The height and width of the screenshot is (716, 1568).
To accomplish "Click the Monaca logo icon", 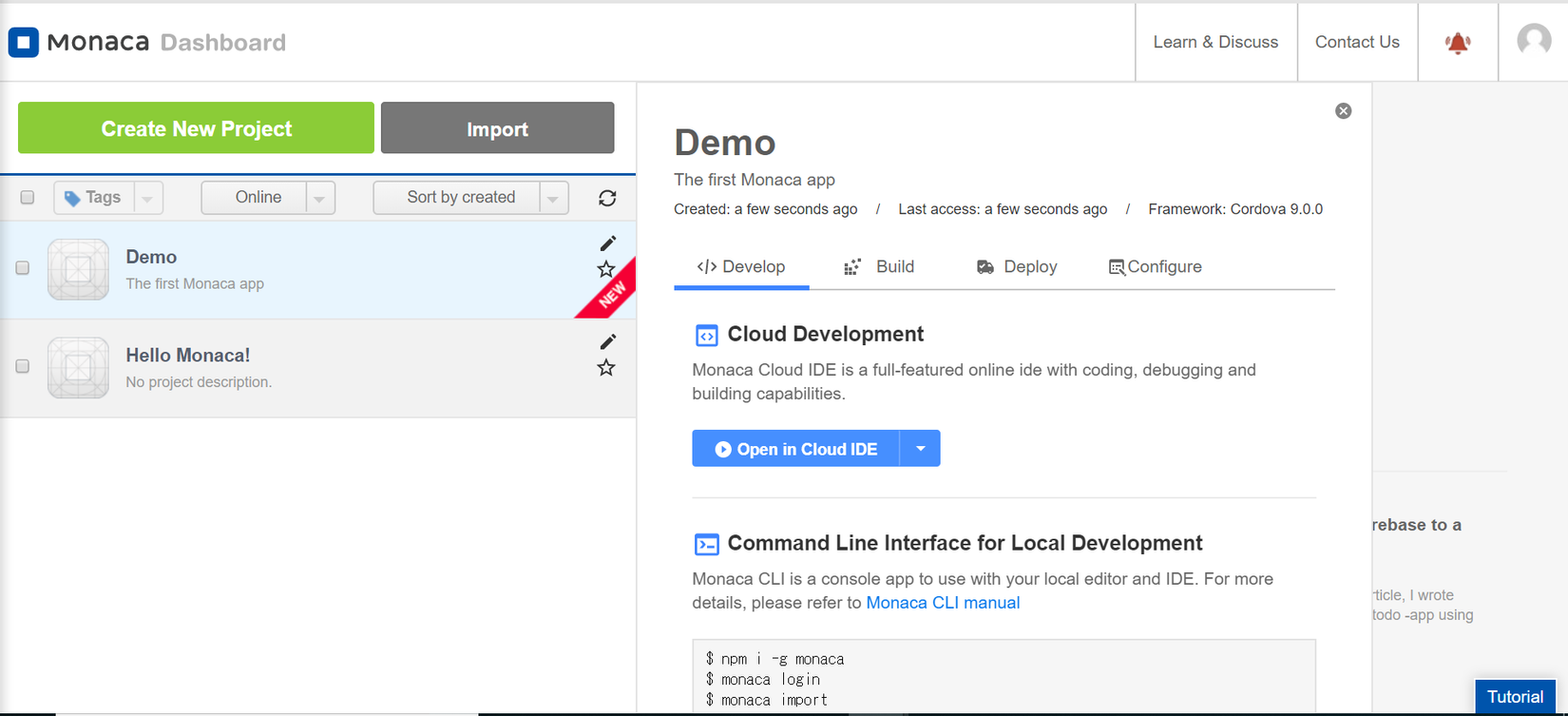I will 24,42.
